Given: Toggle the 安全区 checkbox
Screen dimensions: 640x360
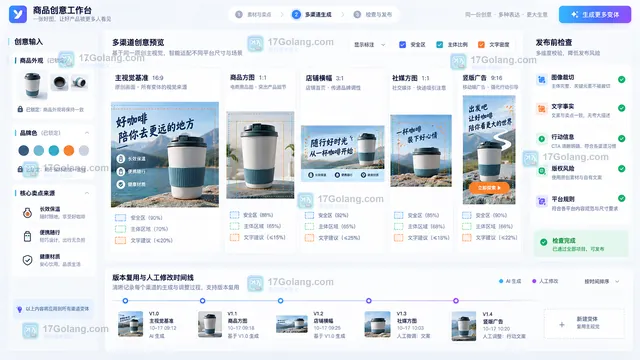Looking at the screenshot, I should 402,44.
